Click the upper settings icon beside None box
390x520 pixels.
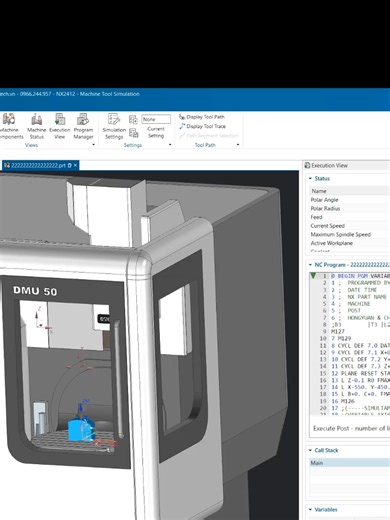click(x=133, y=120)
